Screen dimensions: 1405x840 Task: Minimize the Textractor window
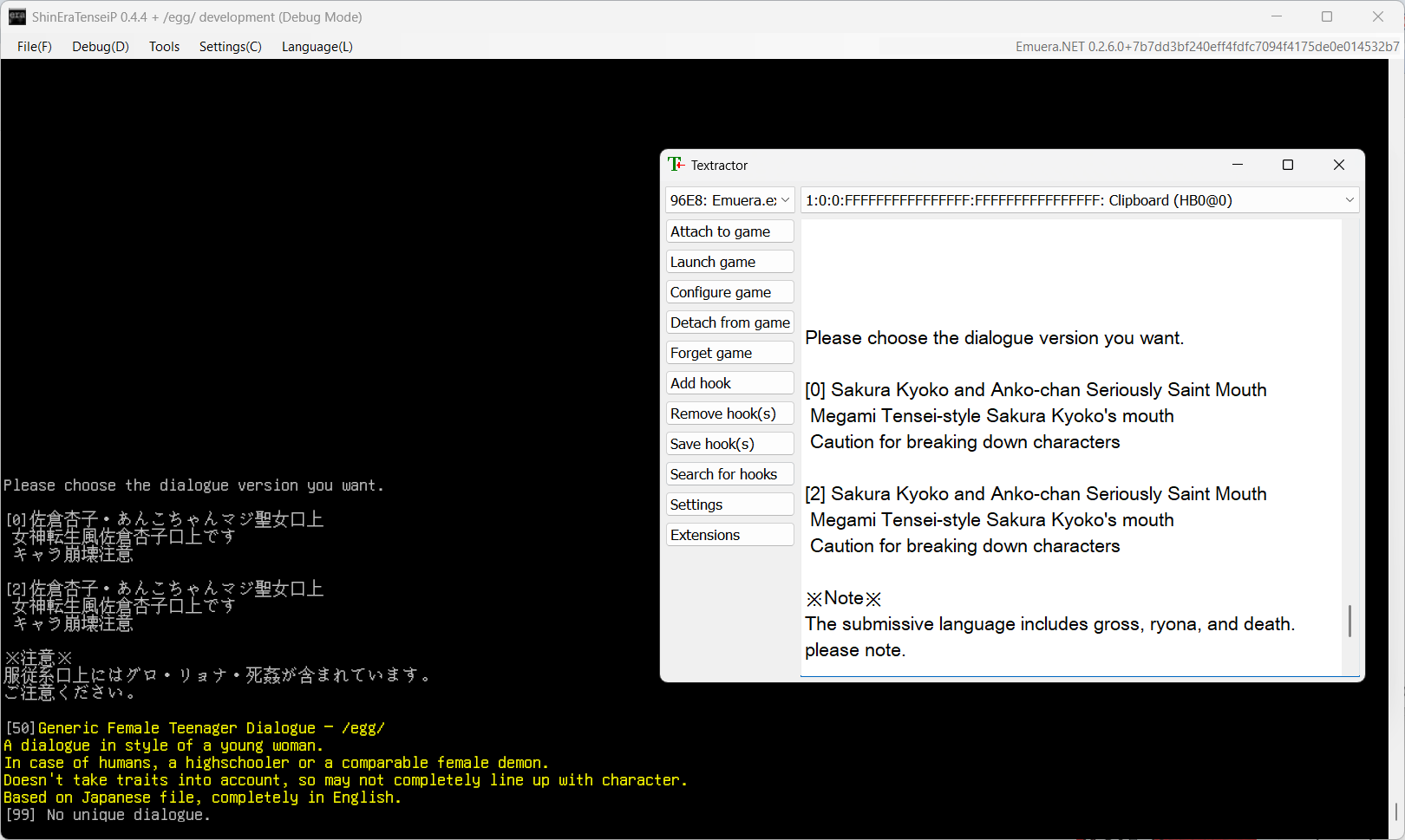[x=1238, y=165]
